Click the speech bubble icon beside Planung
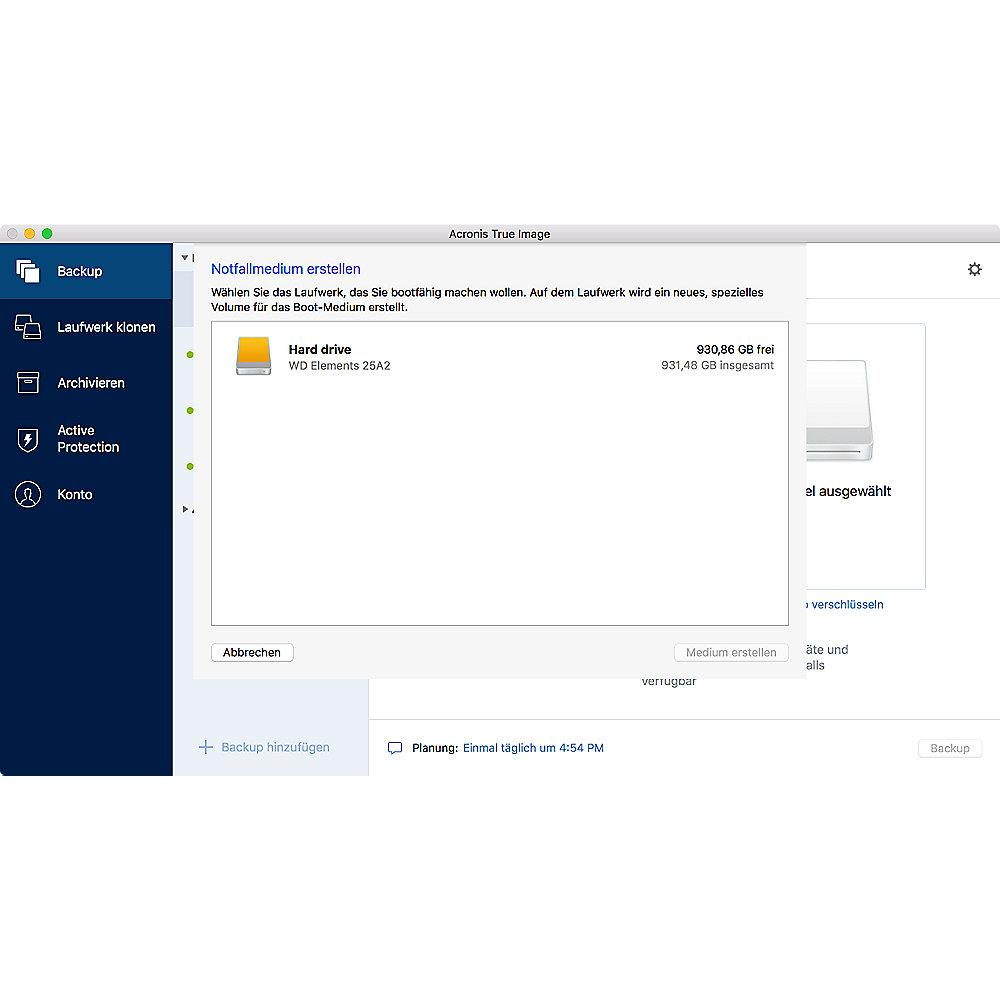1000x1000 pixels. coord(395,748)
